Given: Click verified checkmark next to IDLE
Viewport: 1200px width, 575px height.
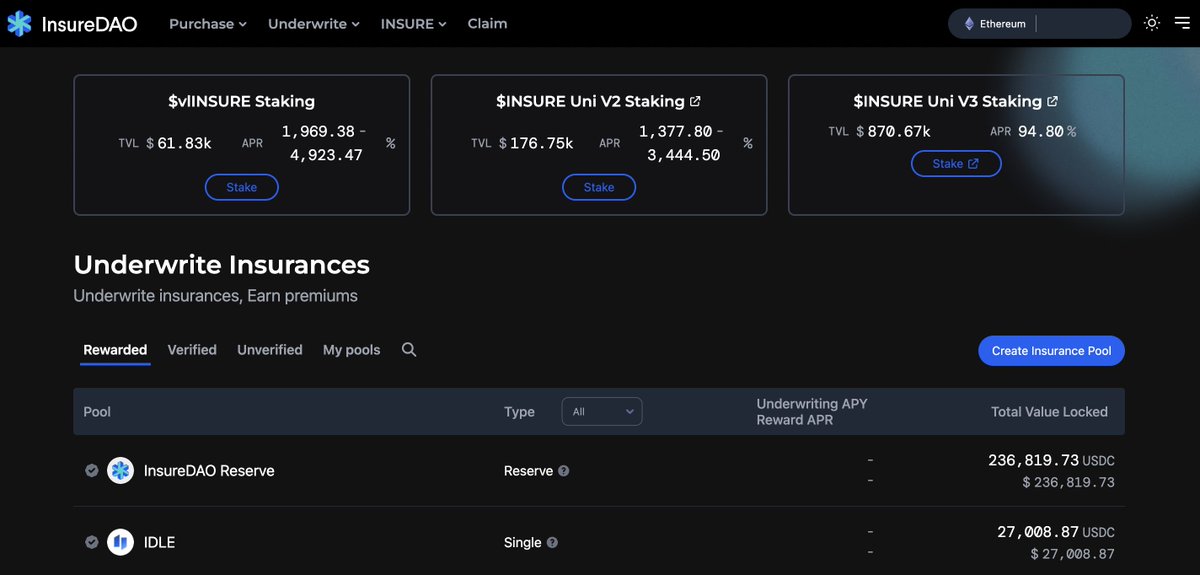Looking at the screenshot, I should (91, 543).
